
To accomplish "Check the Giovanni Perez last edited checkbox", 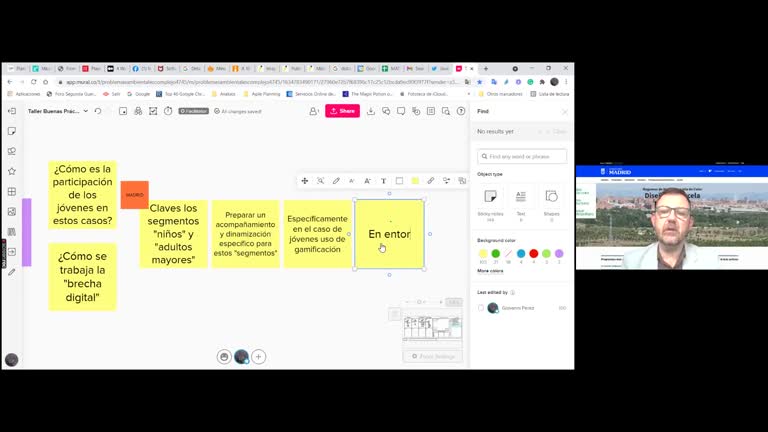I will tap(481, 308).
